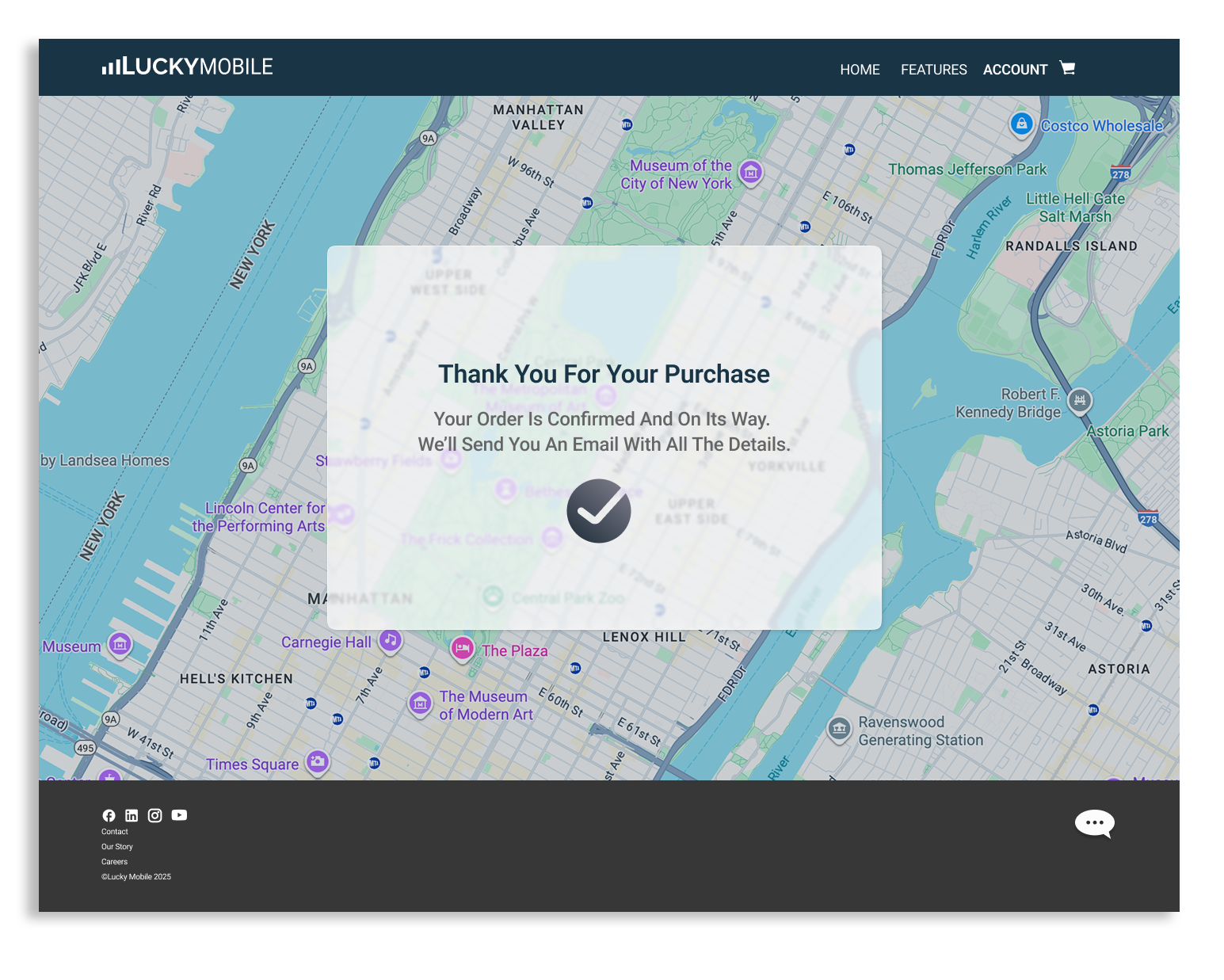The height and width of the screenshot is (980, 1224).
Task: Open the FEATURES menu item
Action: [934, 70]
